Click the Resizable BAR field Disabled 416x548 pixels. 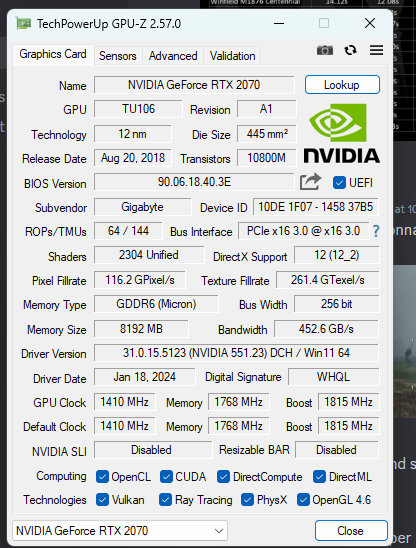coord(337,450)
